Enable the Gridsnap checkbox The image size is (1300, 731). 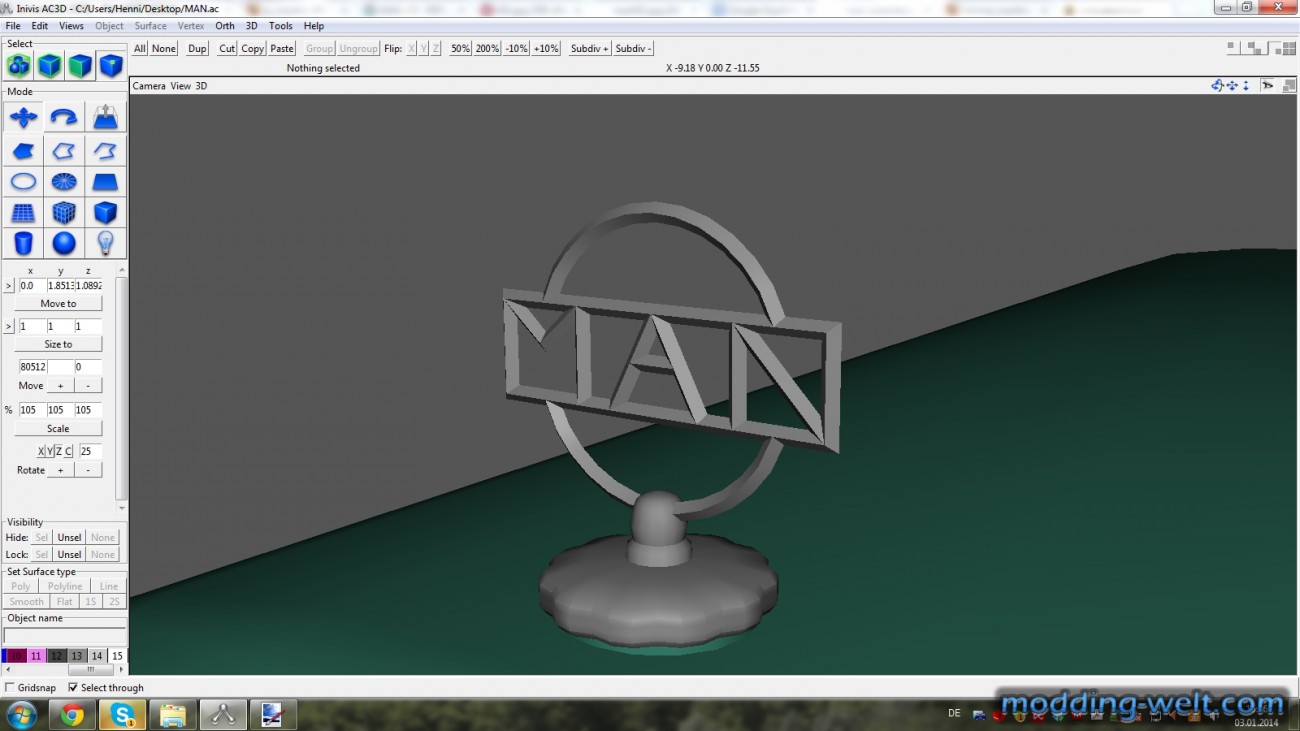click(11, 688)
